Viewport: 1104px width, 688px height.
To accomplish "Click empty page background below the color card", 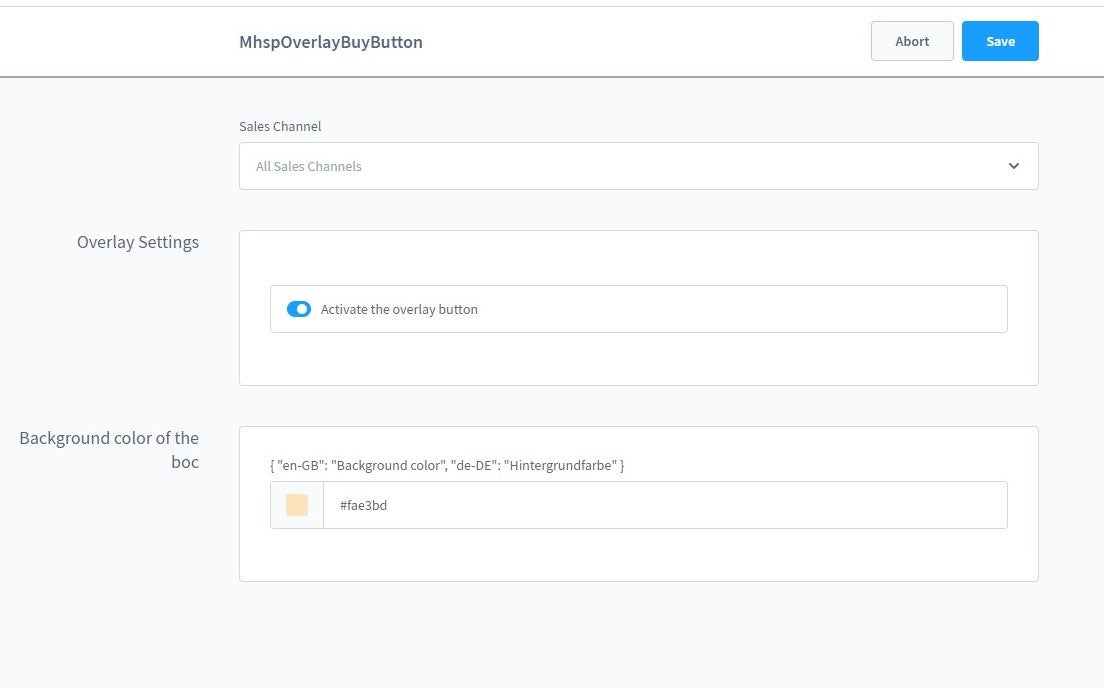I will (x=638, y=635).
